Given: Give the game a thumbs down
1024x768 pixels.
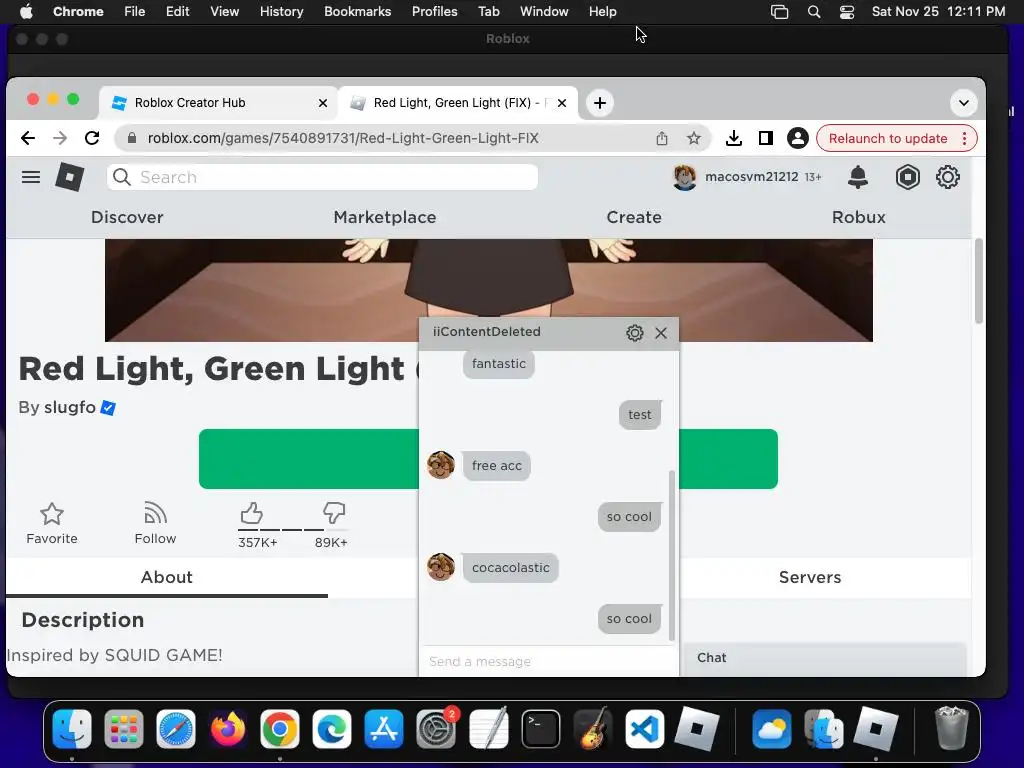Looking at the screenshot, I should [334, 513].
